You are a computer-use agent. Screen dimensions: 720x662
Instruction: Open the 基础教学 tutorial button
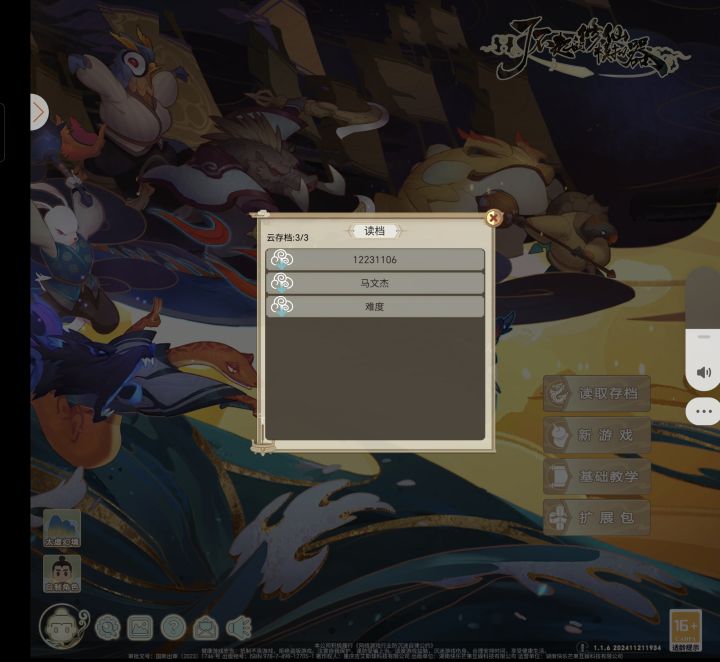click(x=596, y=476)
